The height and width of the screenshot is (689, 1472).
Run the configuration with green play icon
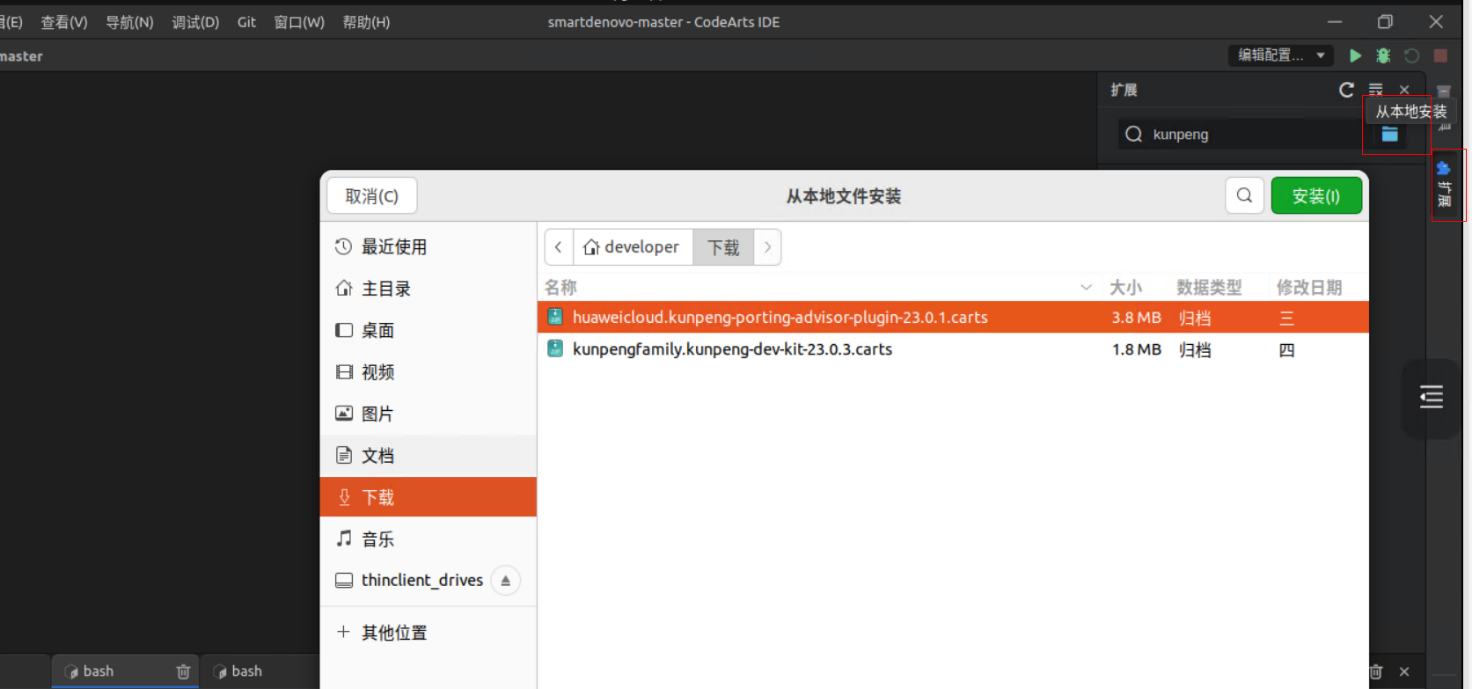coord(1355,56)
